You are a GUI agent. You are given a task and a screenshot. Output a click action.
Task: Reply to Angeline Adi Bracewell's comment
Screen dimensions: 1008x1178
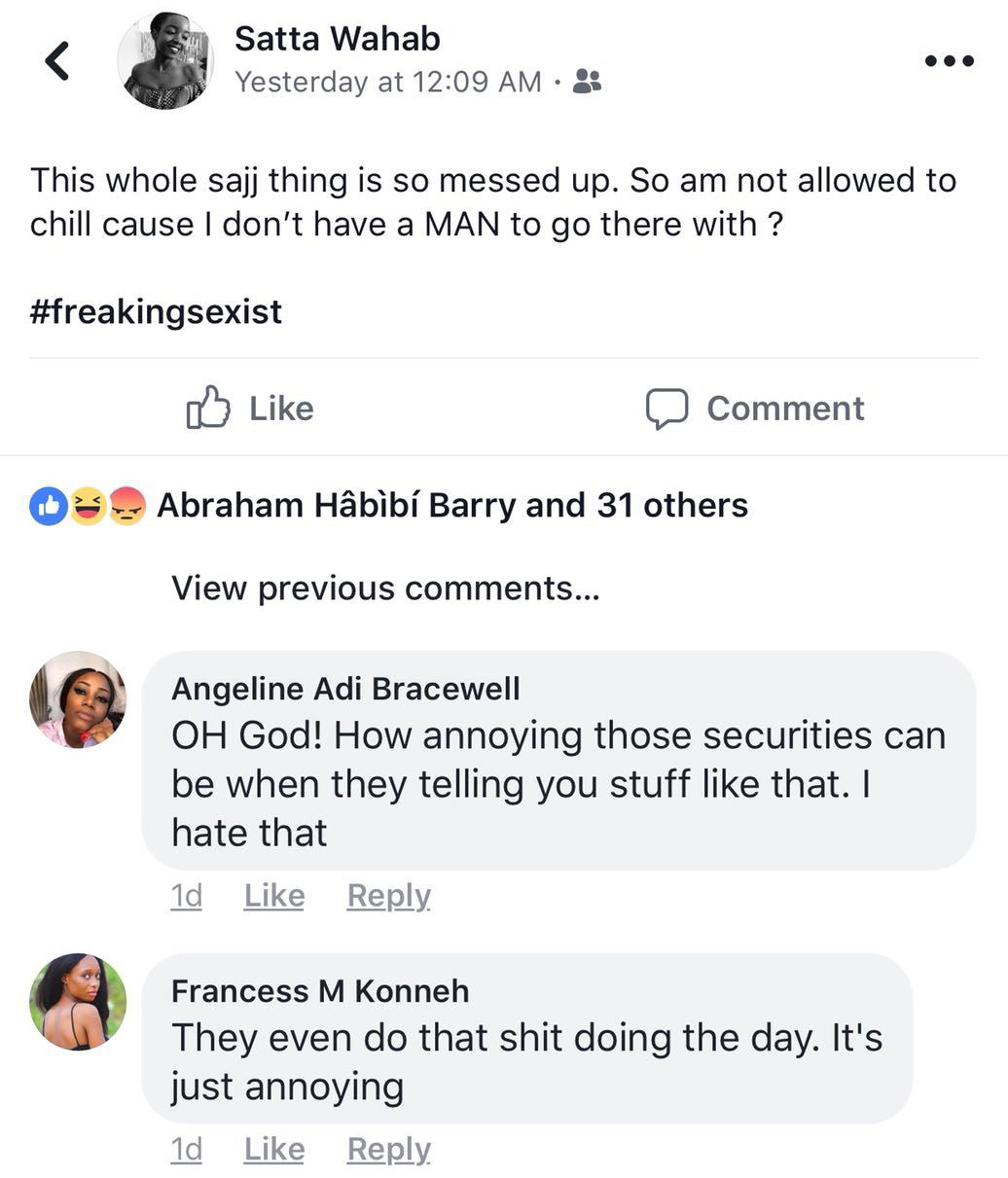(x=388, y=896)
